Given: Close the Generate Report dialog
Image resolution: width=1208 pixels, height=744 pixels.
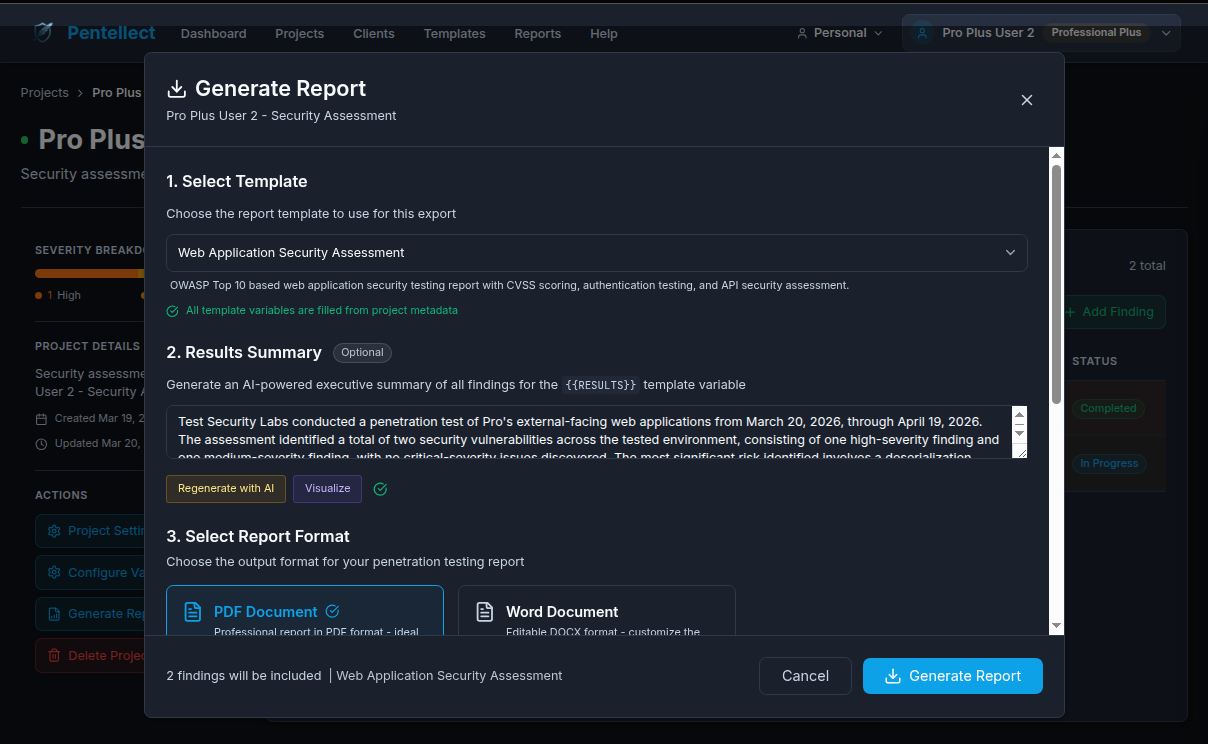Looking at the screenshot, I should point(1026,100).
